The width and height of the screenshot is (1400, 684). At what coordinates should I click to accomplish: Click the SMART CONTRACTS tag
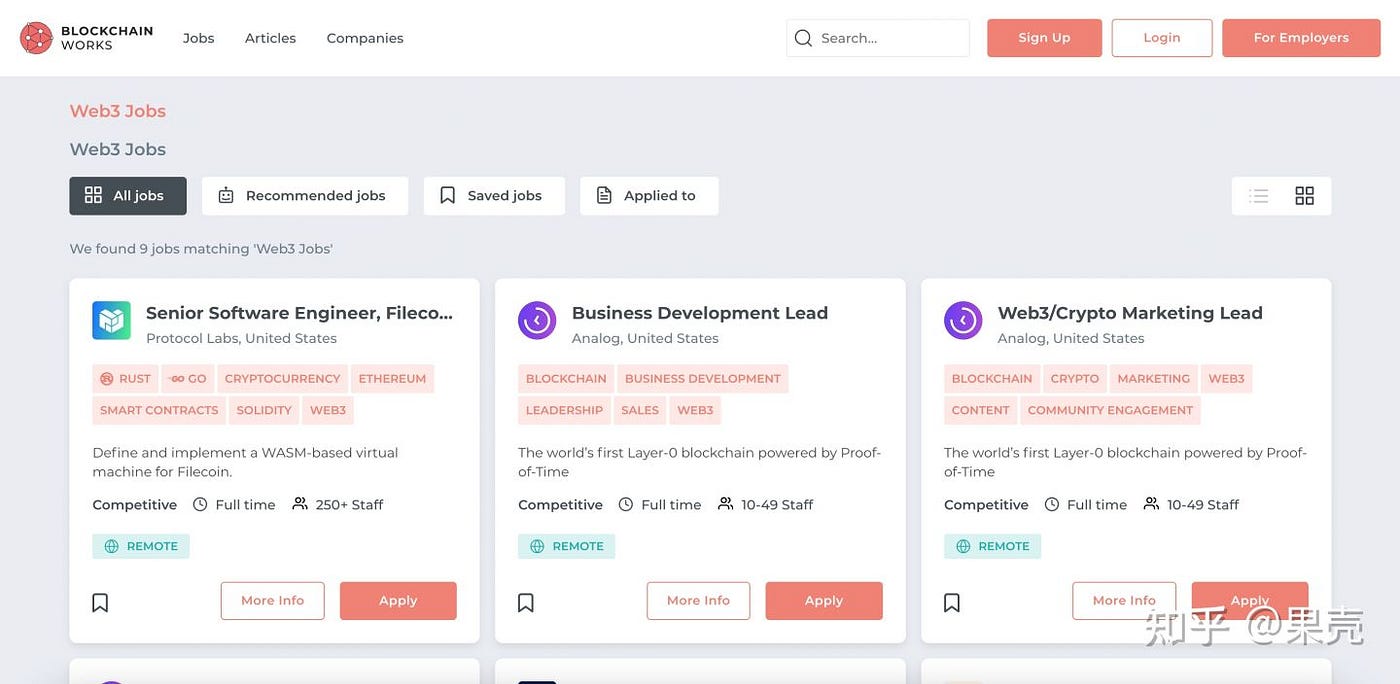coord(159,410)
